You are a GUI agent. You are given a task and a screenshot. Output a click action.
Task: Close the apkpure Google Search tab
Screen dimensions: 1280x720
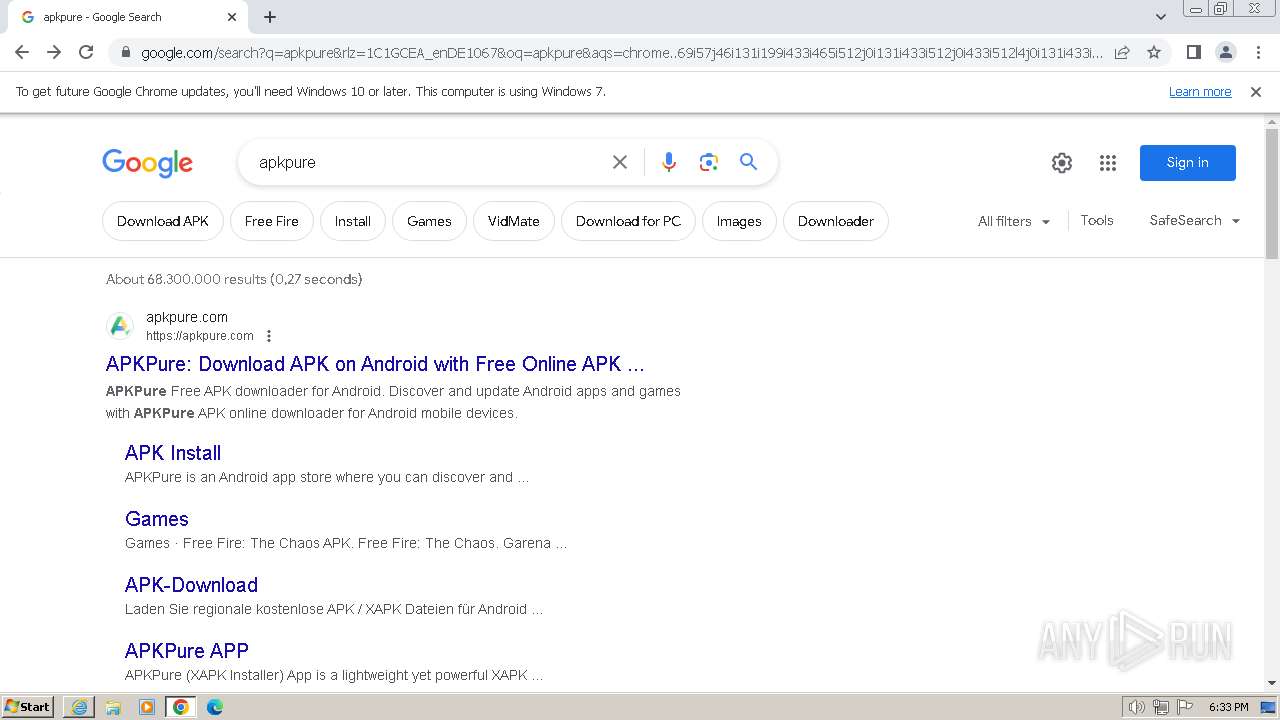click(x=232, y=17)
